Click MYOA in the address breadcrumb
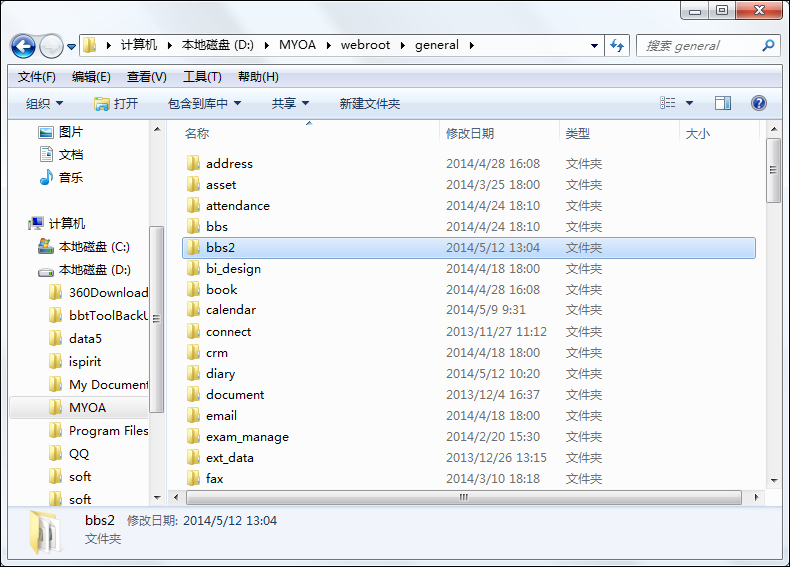Screen dimensions: 790x567 (297, 45)
